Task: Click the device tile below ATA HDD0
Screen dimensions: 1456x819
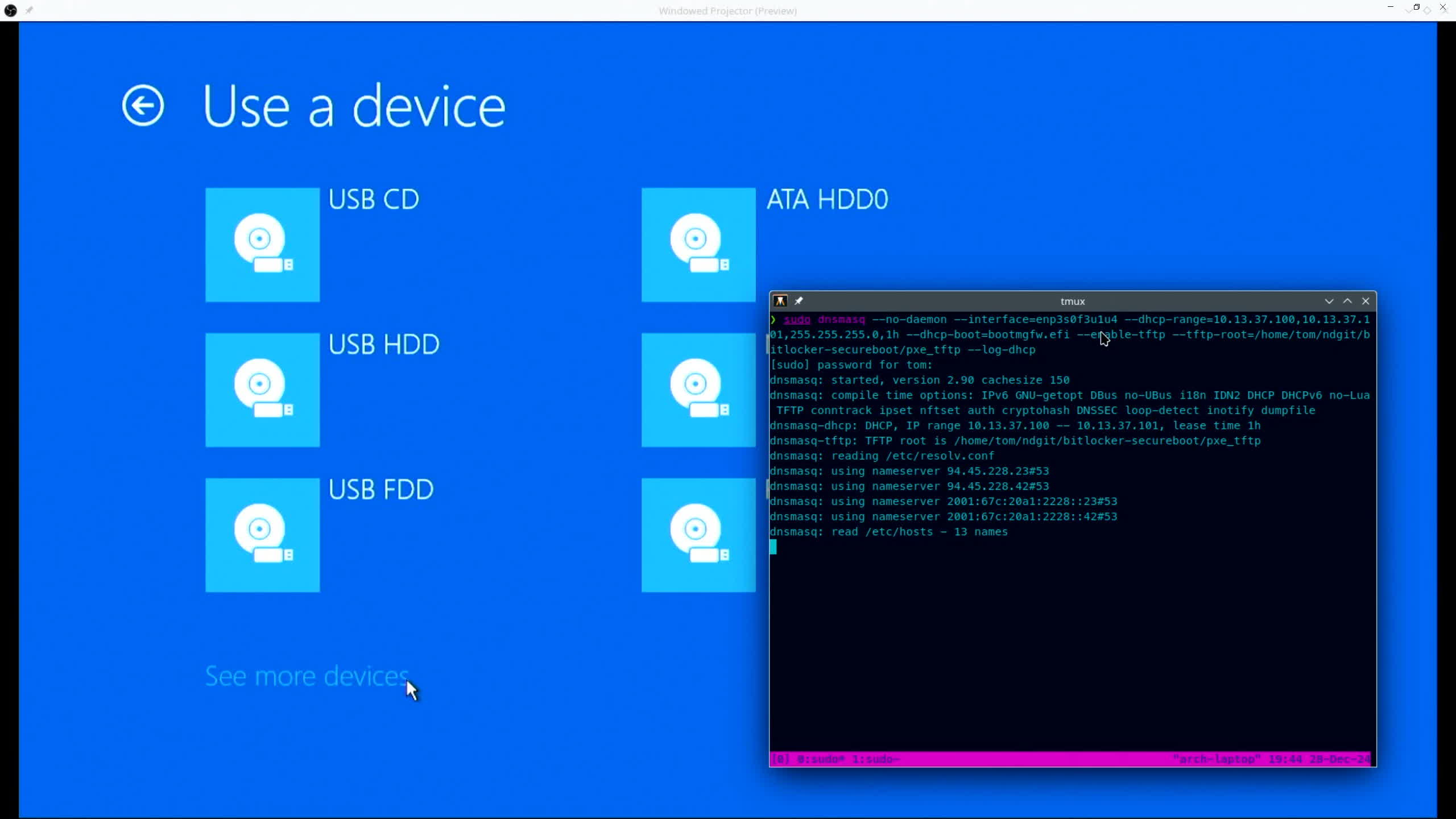Action: 698,390
